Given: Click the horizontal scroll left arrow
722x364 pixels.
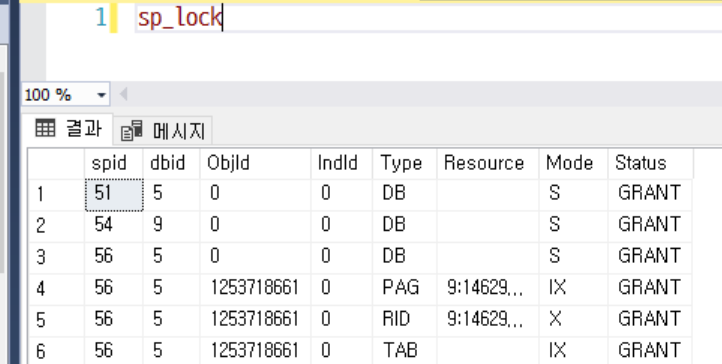Looking at the screenshot, I should 123,94.
